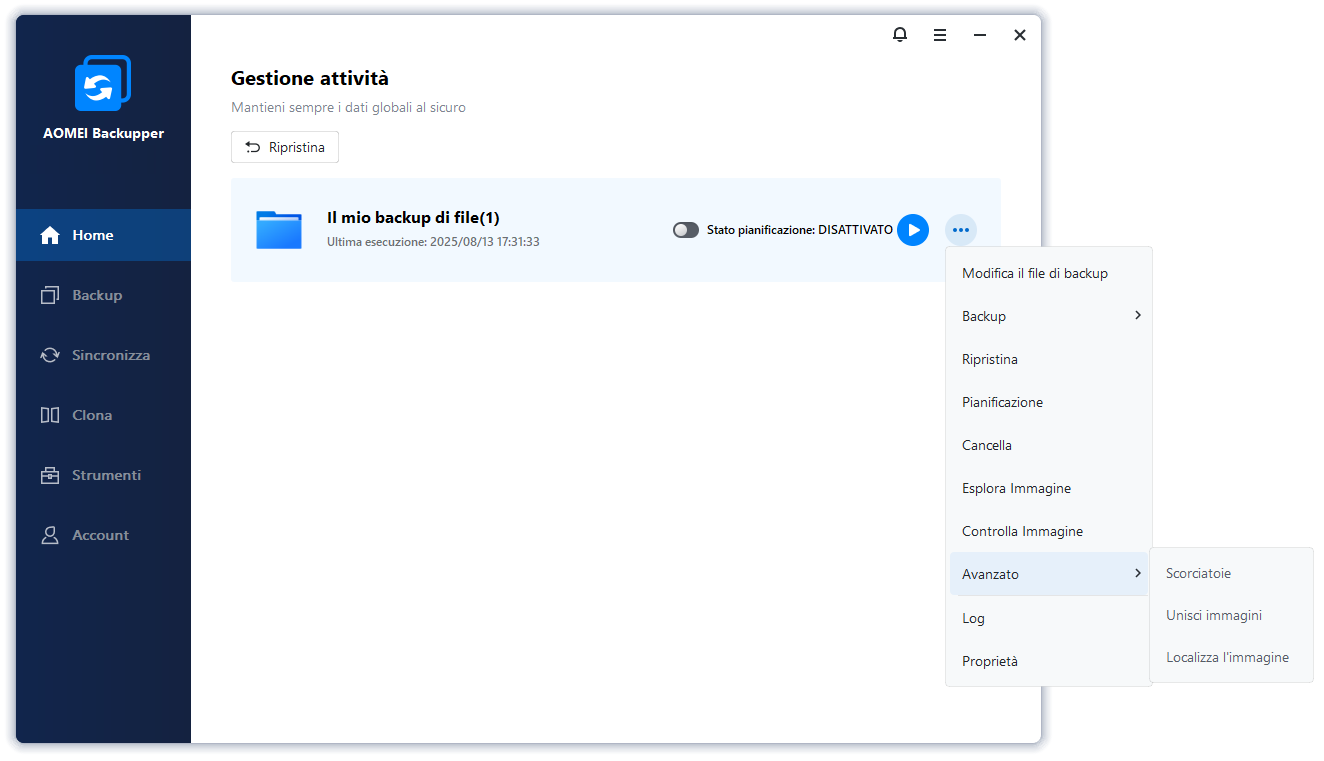Run the backup with play button
Screen dimensions: 1324x761
[912, 230]
